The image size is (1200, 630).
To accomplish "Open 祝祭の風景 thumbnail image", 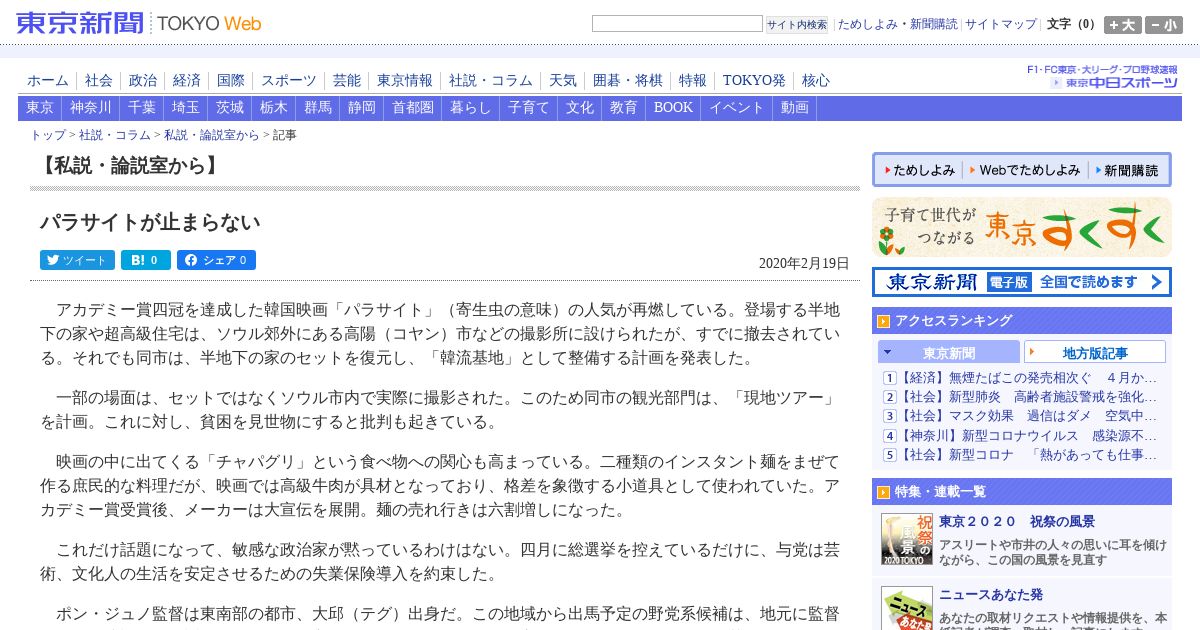I will (906, 539).
